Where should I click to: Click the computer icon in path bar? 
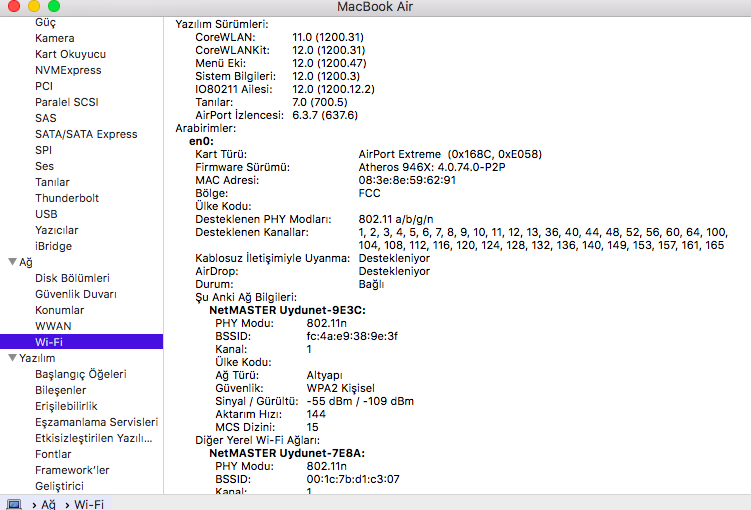click(x=14, y=504)
